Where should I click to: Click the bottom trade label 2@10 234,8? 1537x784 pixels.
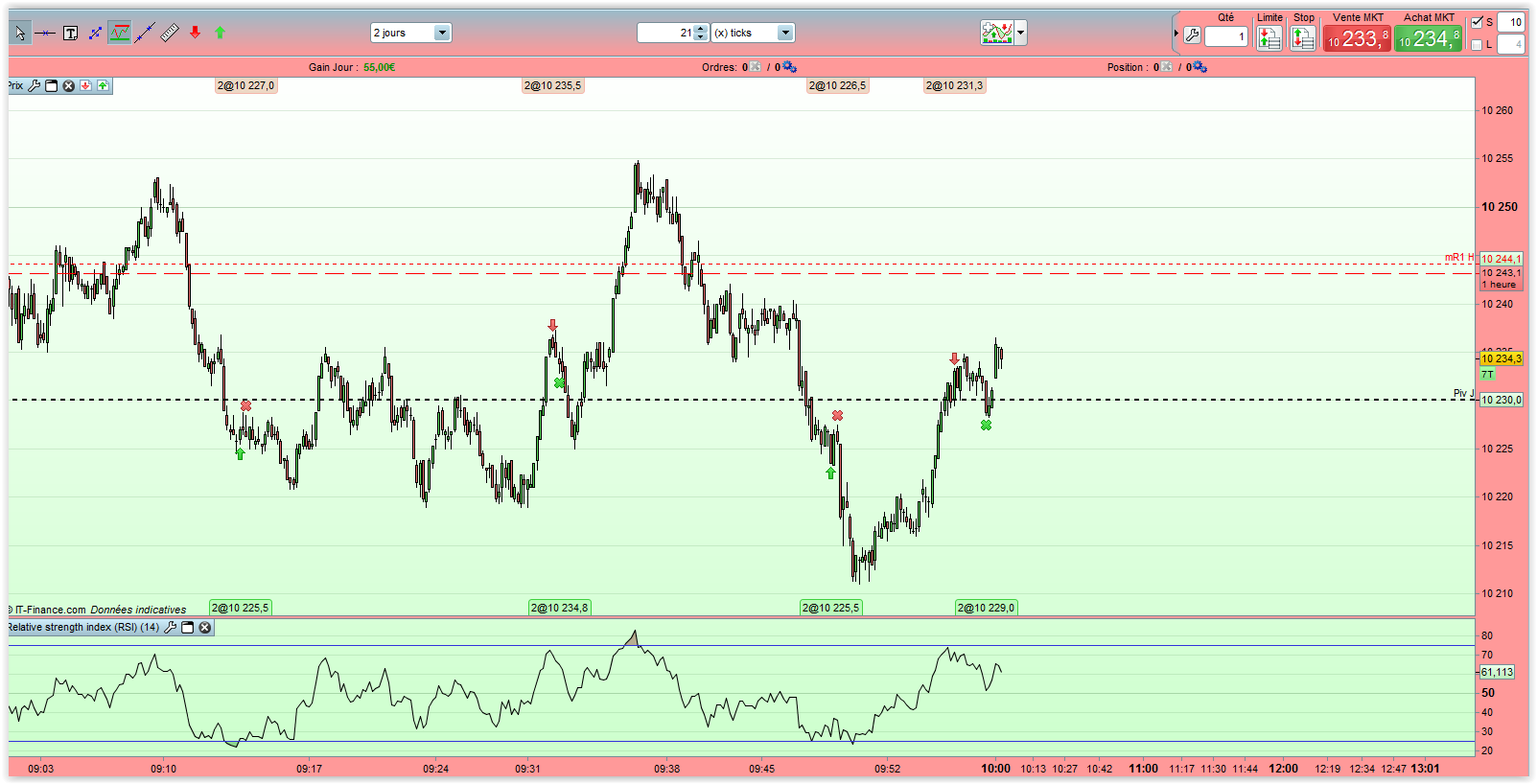tap(560, 608)
